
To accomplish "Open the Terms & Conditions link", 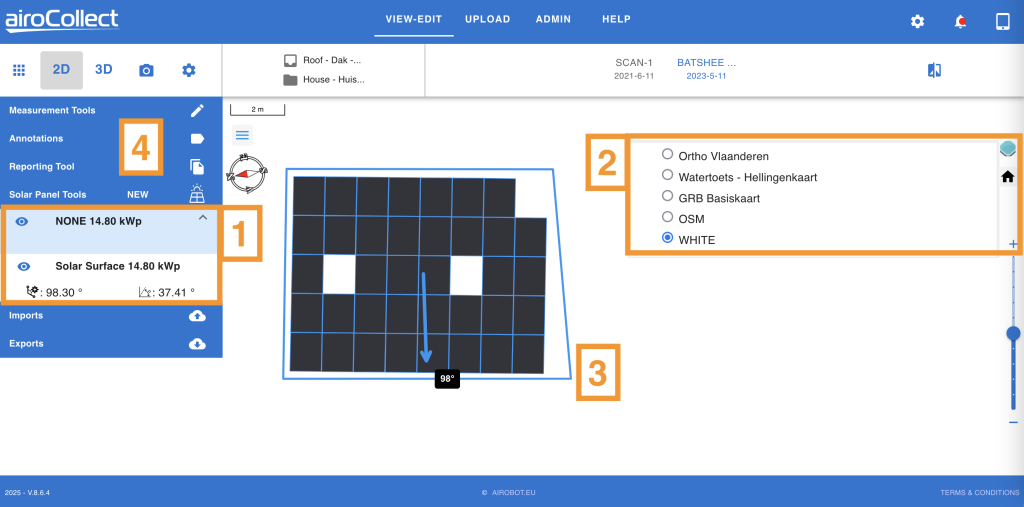I will pos(979,493).
